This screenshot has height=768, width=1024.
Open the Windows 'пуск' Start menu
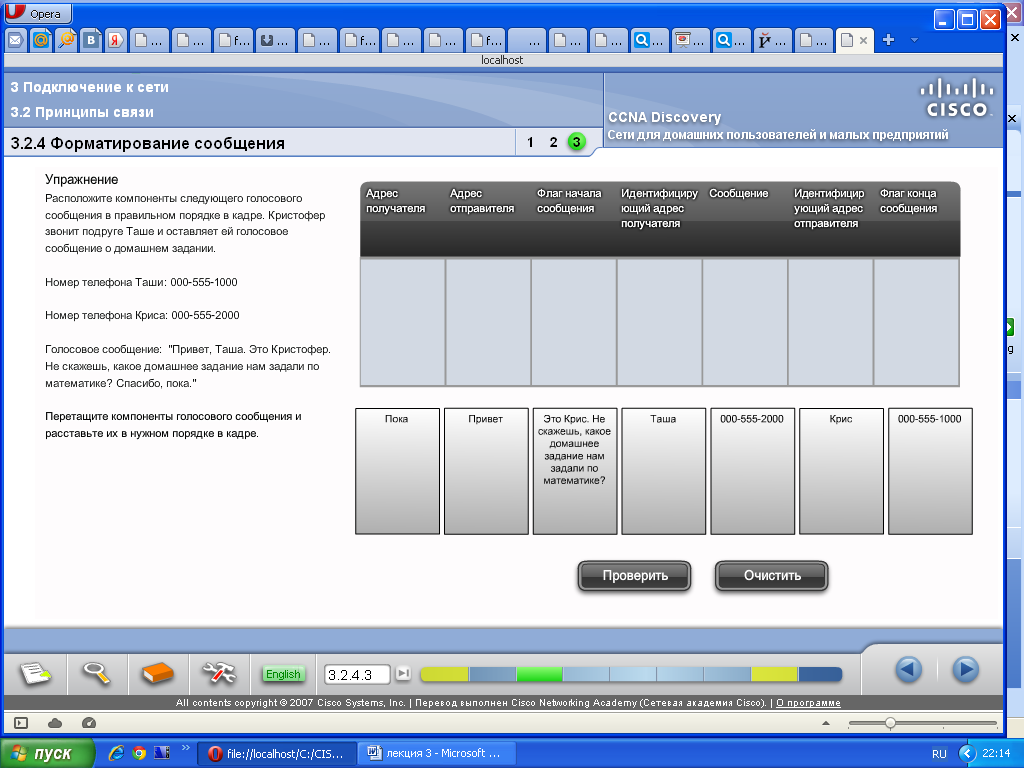(x=47, y=754)
